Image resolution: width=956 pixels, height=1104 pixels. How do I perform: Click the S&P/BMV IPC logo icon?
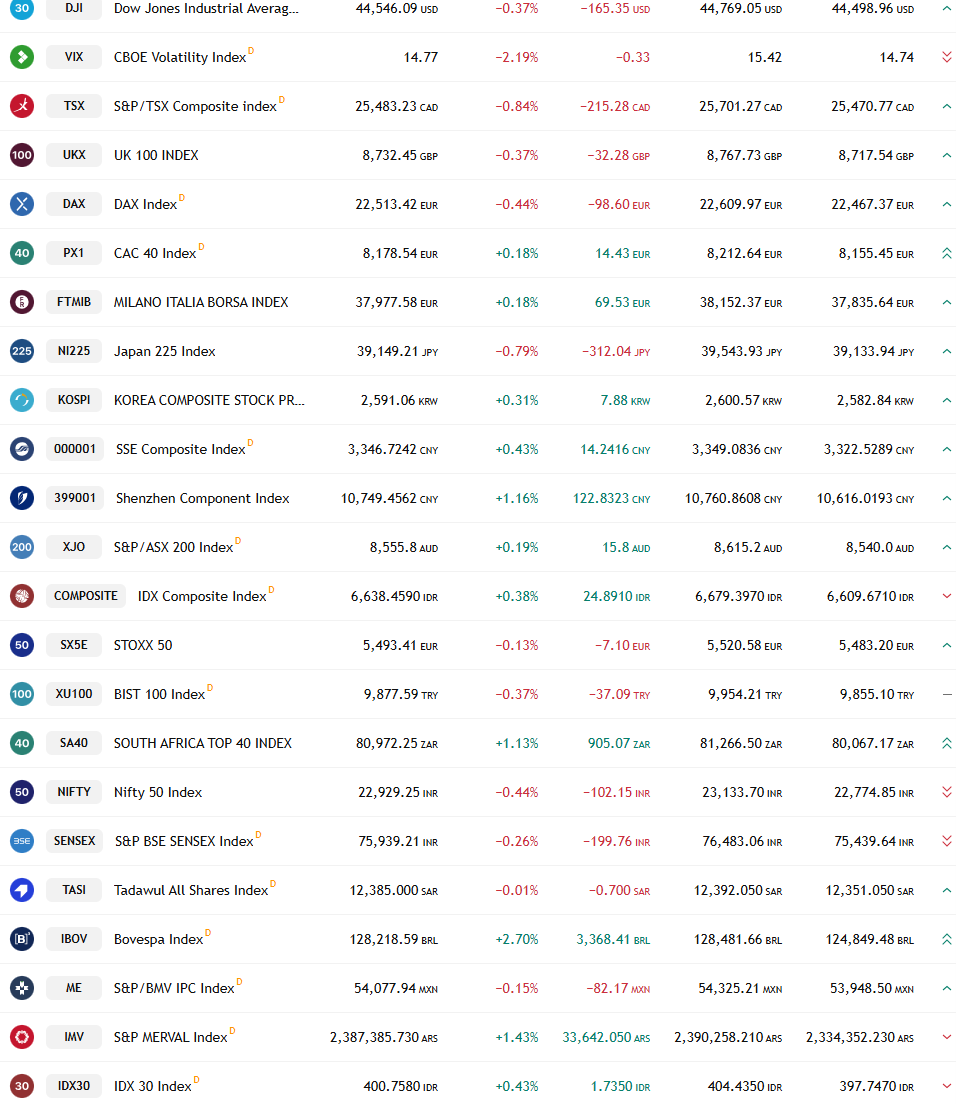(22, 988)
